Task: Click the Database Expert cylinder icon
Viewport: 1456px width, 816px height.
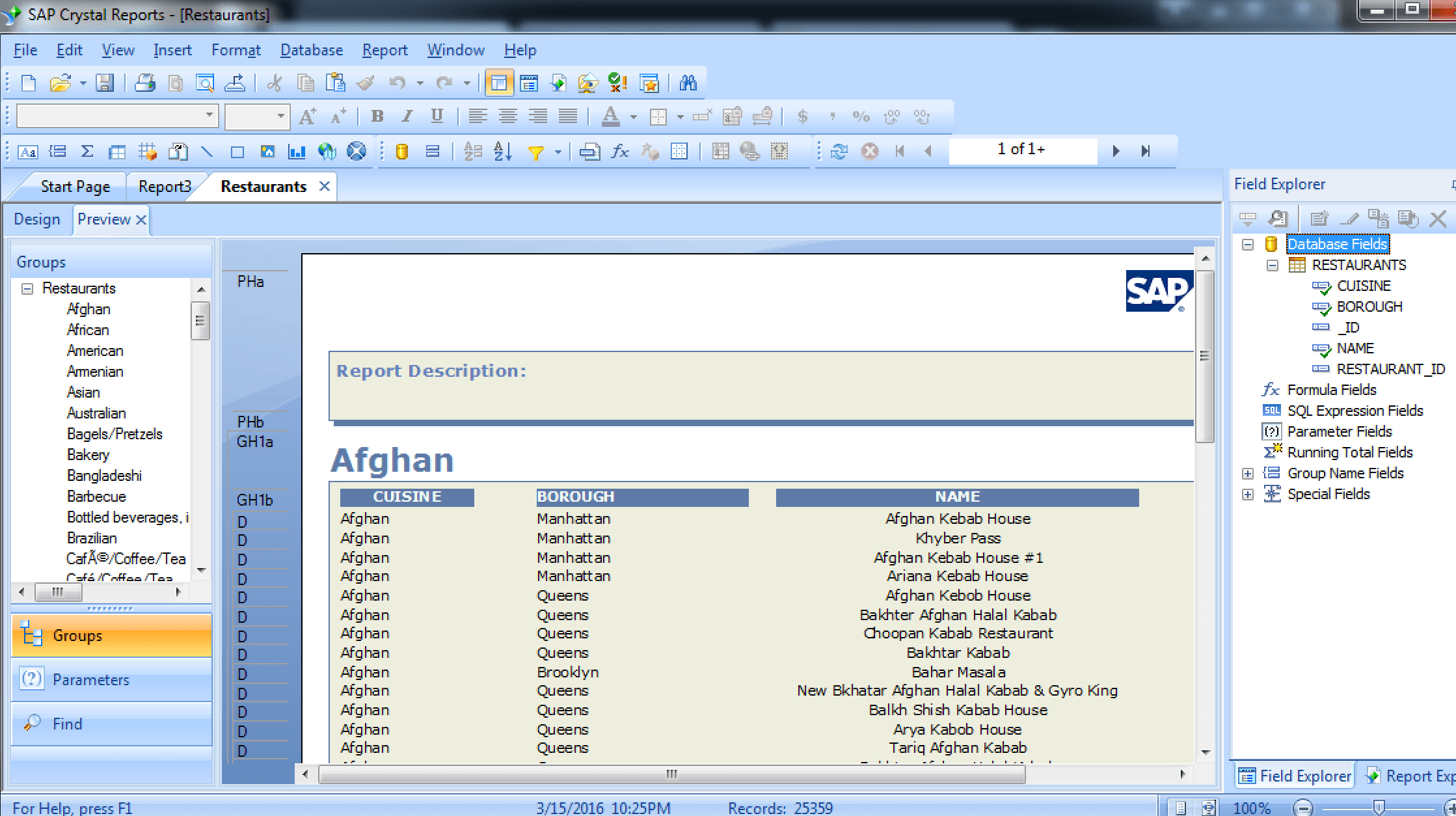Action: pos(401,152)
